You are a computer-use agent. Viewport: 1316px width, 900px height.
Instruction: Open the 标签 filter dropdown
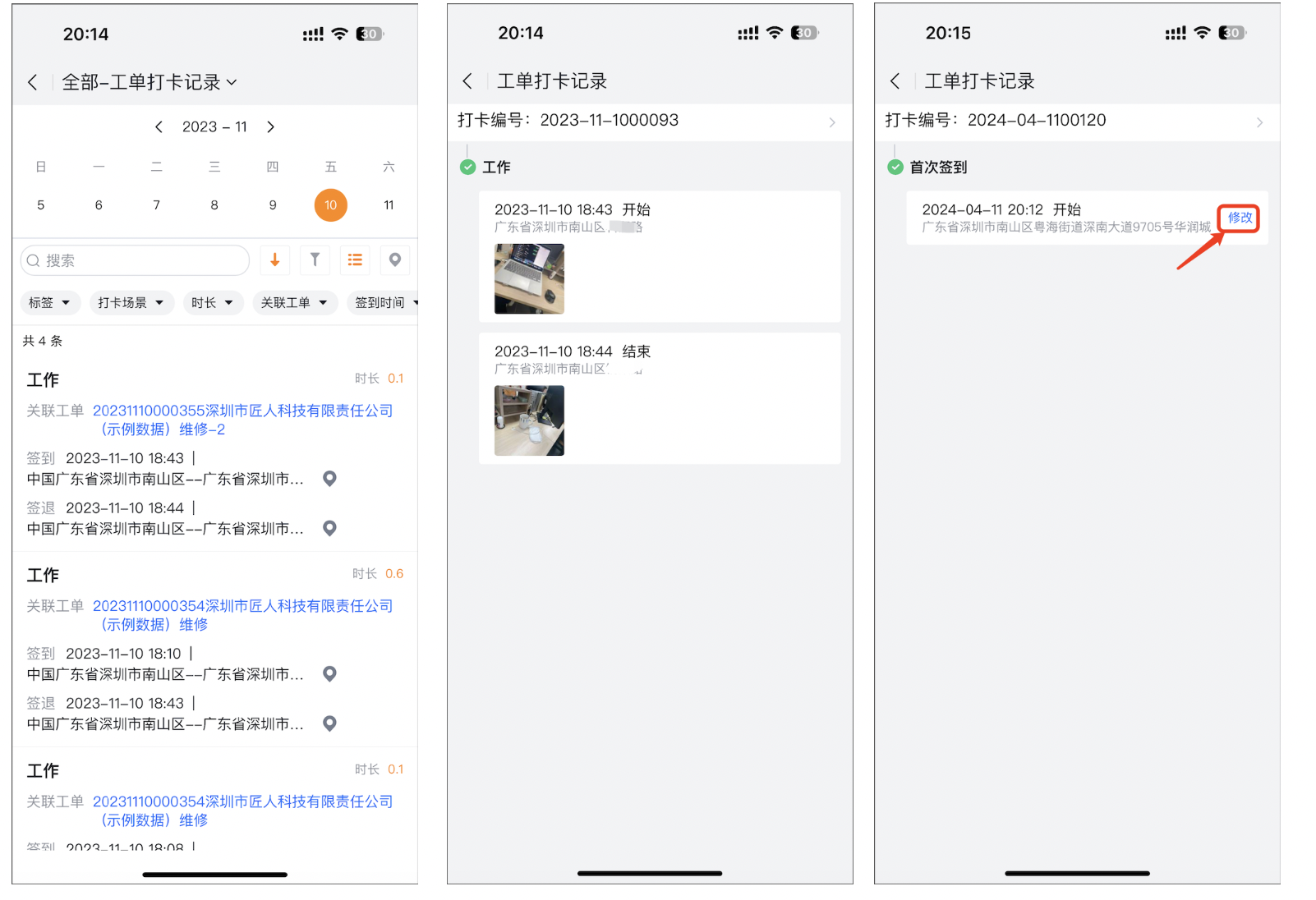50,302
